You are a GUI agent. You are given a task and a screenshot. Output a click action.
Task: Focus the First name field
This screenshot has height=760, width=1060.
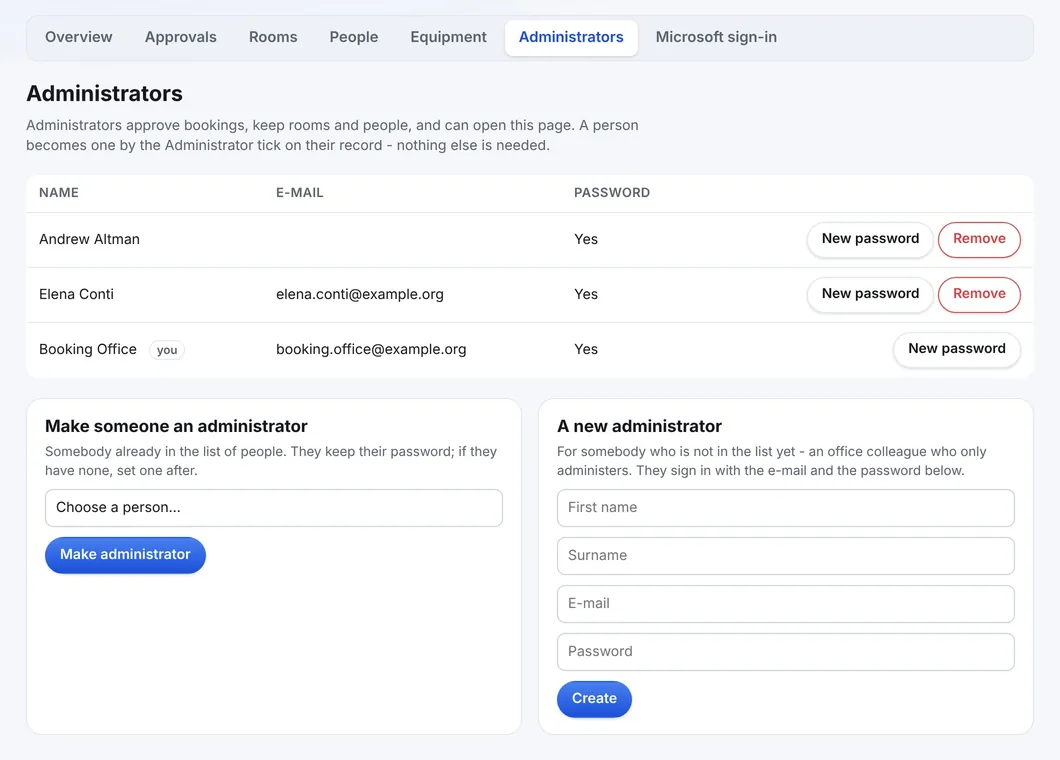pos(786,508)
